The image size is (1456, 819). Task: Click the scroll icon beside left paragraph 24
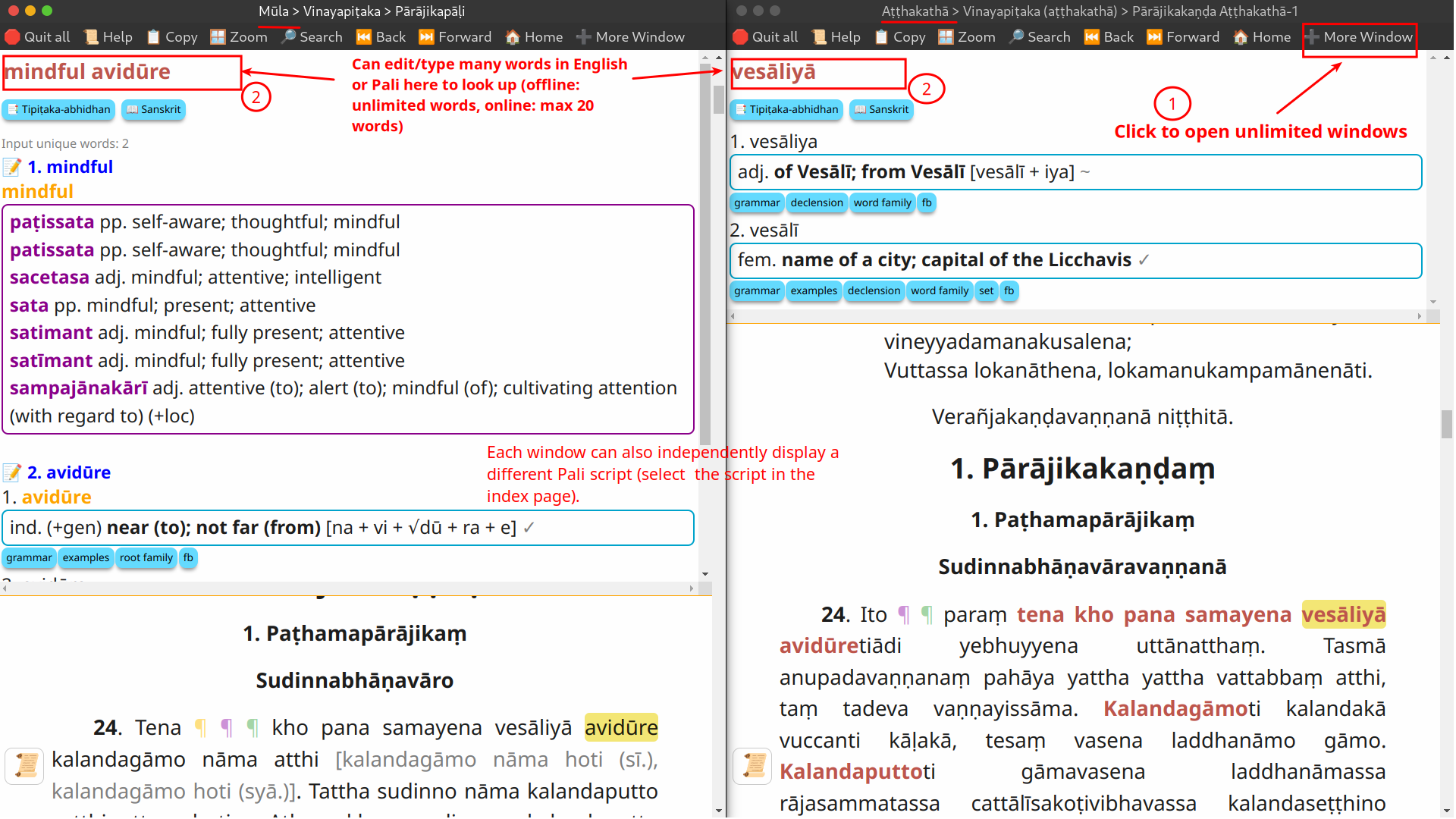coord(25,765)
